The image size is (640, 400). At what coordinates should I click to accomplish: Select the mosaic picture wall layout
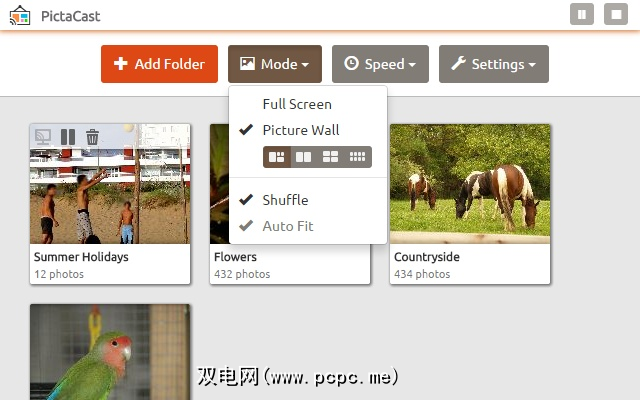click(x=277, y=157)
